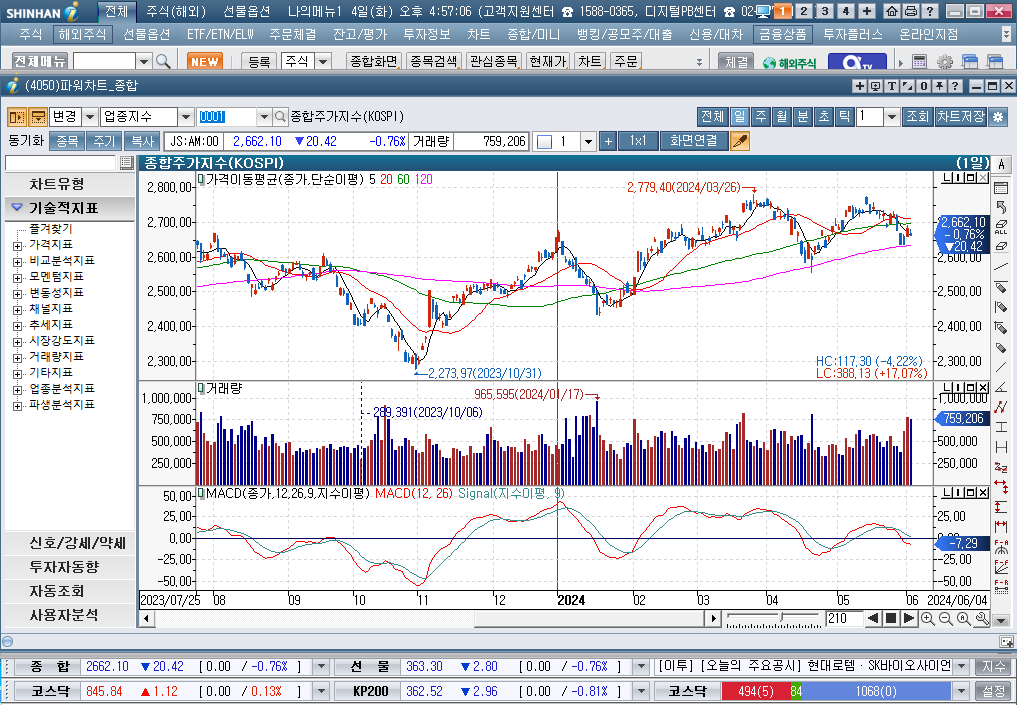The height and width of the screenshot is (705, 1017).
Task: Open the calculator tool icon
Action: [x=919, y=62]
